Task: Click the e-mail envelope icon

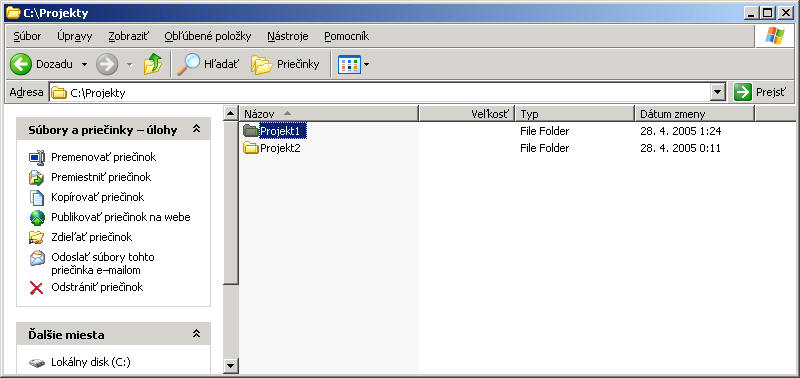Action: click(37, 258)
